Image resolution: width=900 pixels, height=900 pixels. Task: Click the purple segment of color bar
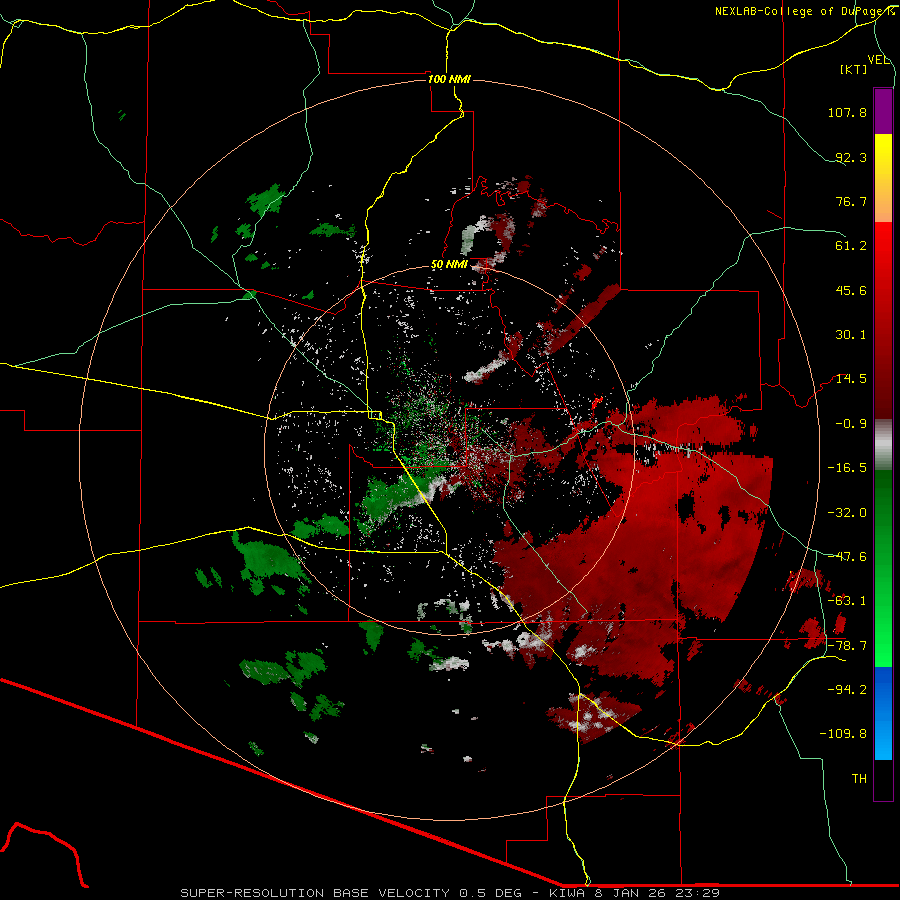[883, 111]
